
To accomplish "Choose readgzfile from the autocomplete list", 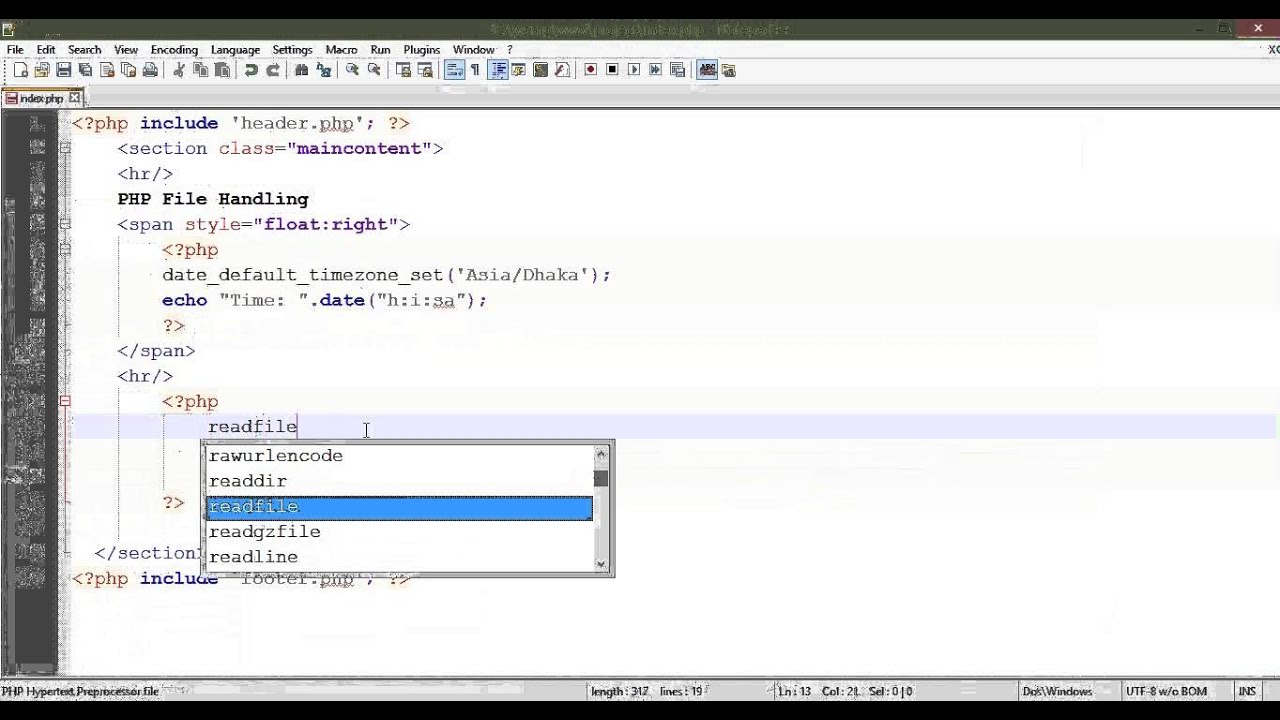I will (399, 532).
